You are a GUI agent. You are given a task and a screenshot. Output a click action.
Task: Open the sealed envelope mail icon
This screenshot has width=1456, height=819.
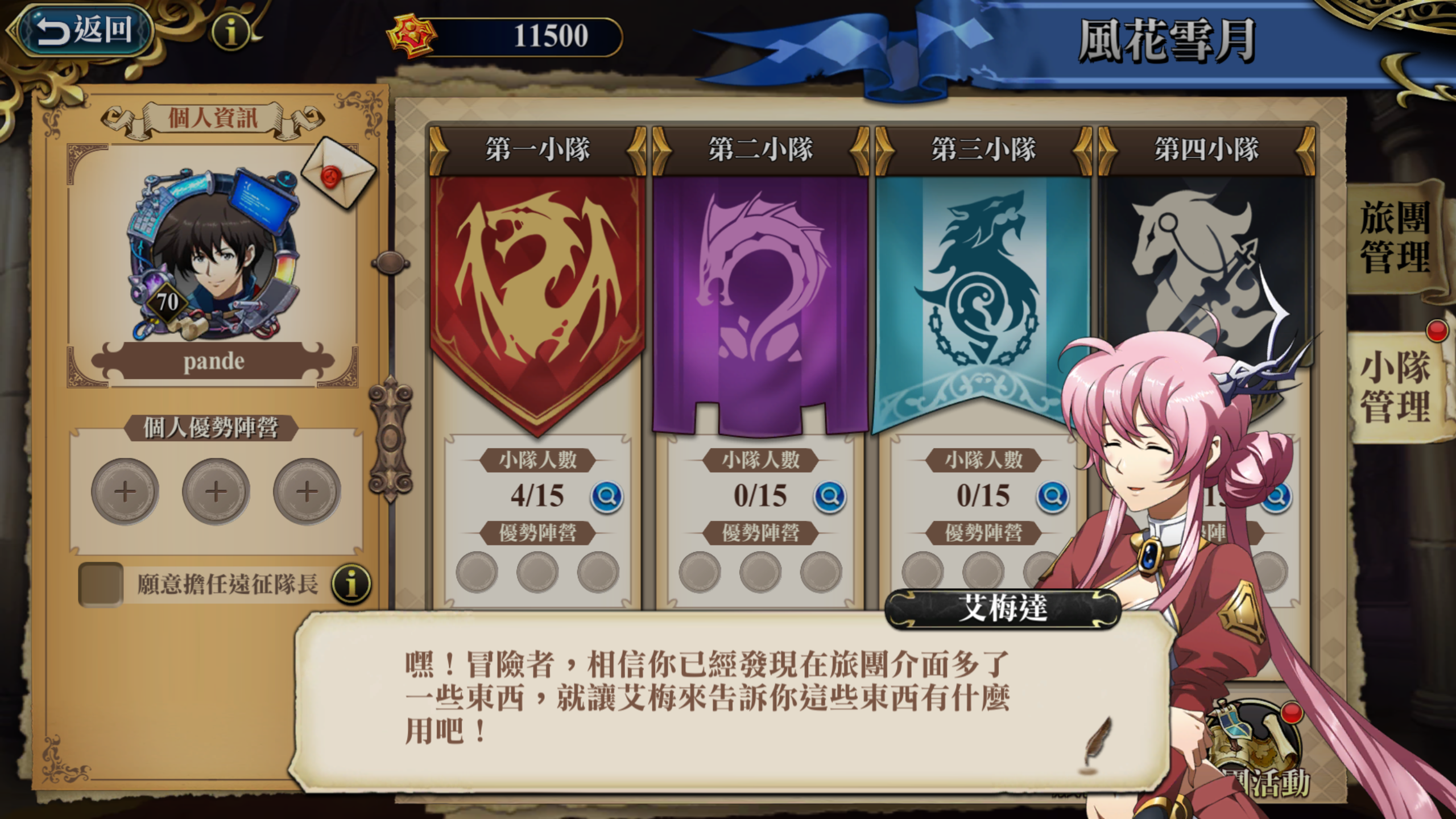click(338, 173)
